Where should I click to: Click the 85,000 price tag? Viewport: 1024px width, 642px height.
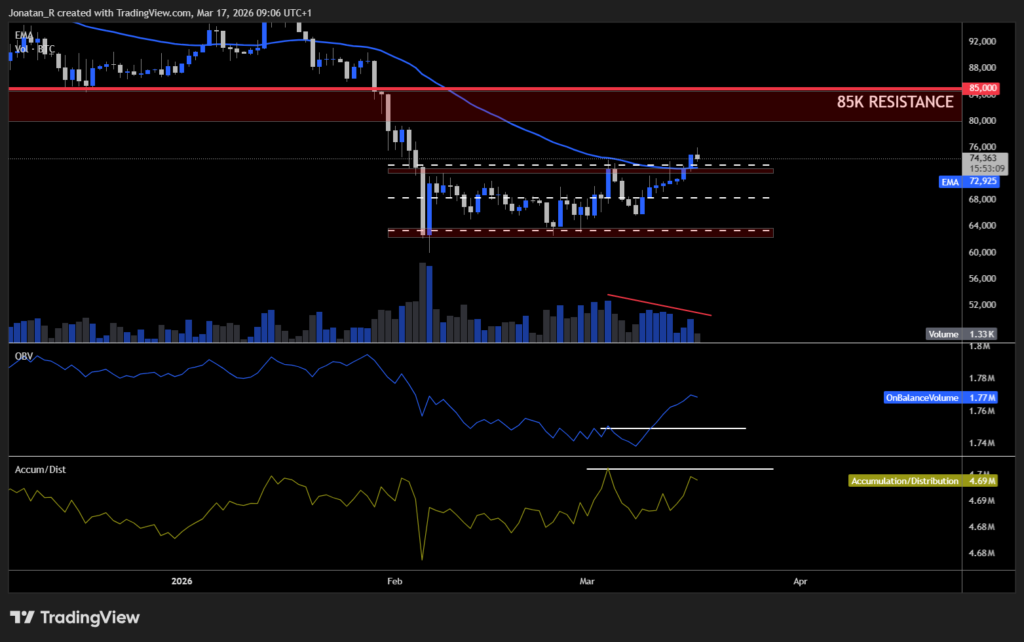click(x=981, y=88)
